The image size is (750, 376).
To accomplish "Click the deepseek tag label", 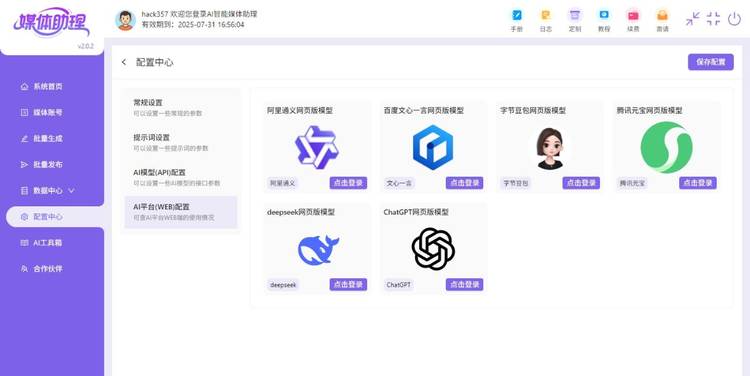I will (x=283, y=285).
